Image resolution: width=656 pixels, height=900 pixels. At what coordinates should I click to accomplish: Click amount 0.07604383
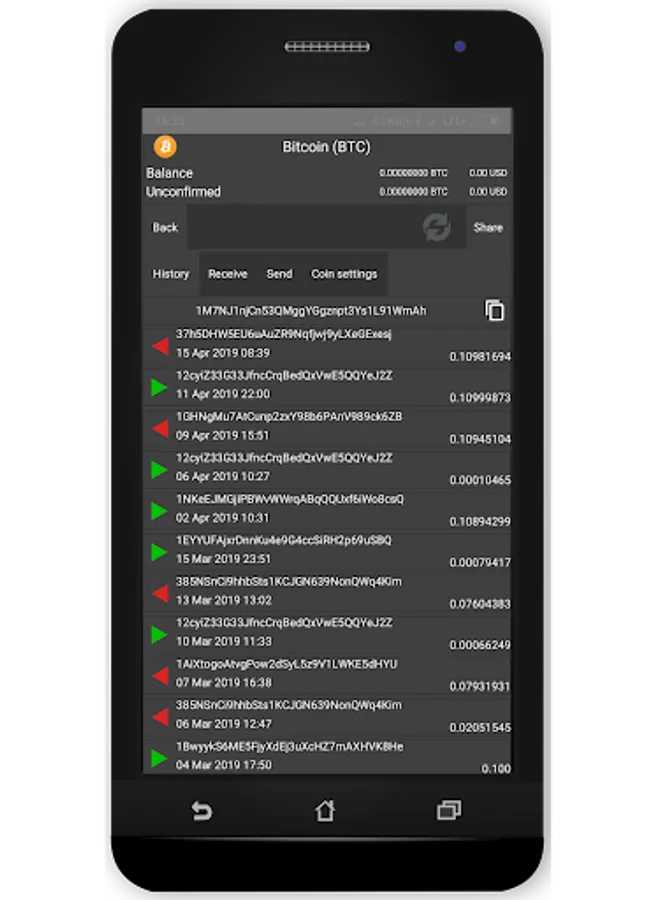click(x=480, y=604)
